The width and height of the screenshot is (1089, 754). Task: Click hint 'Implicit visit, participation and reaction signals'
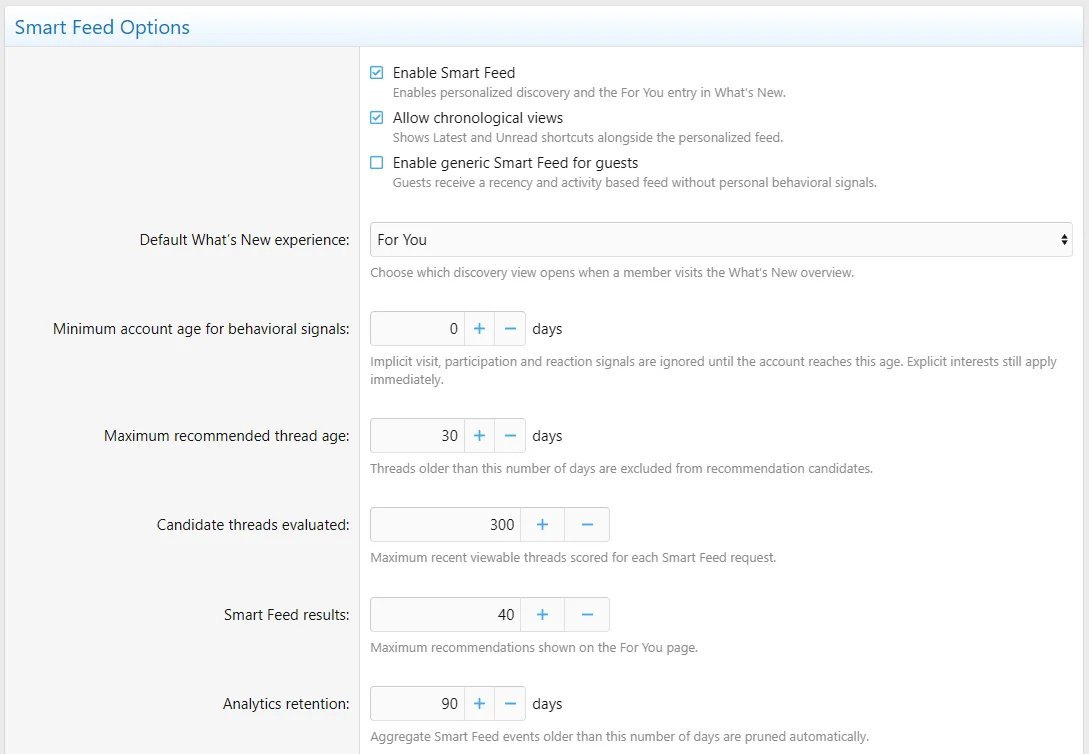pos(713,370)
